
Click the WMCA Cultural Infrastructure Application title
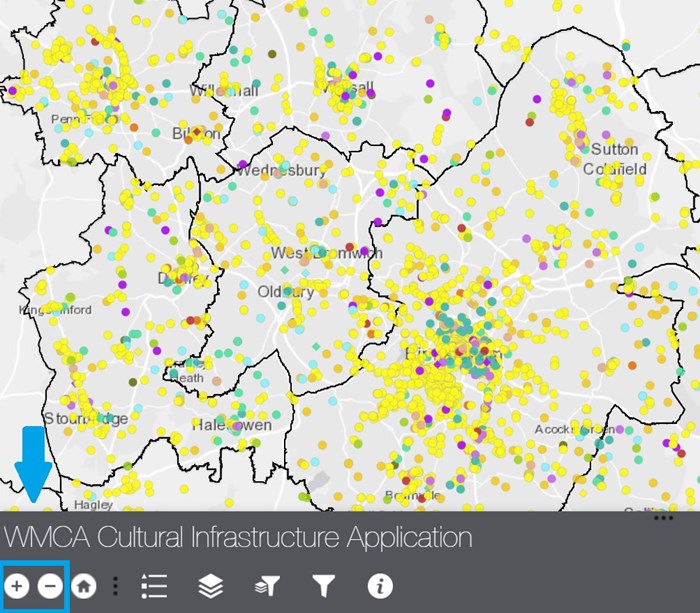pos(237,538)
